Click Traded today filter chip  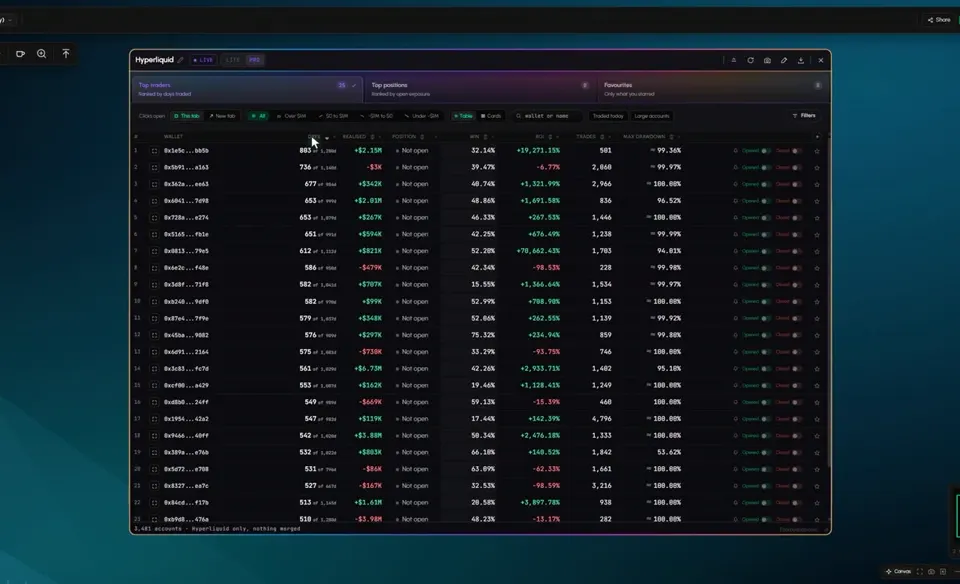[608, 116]
